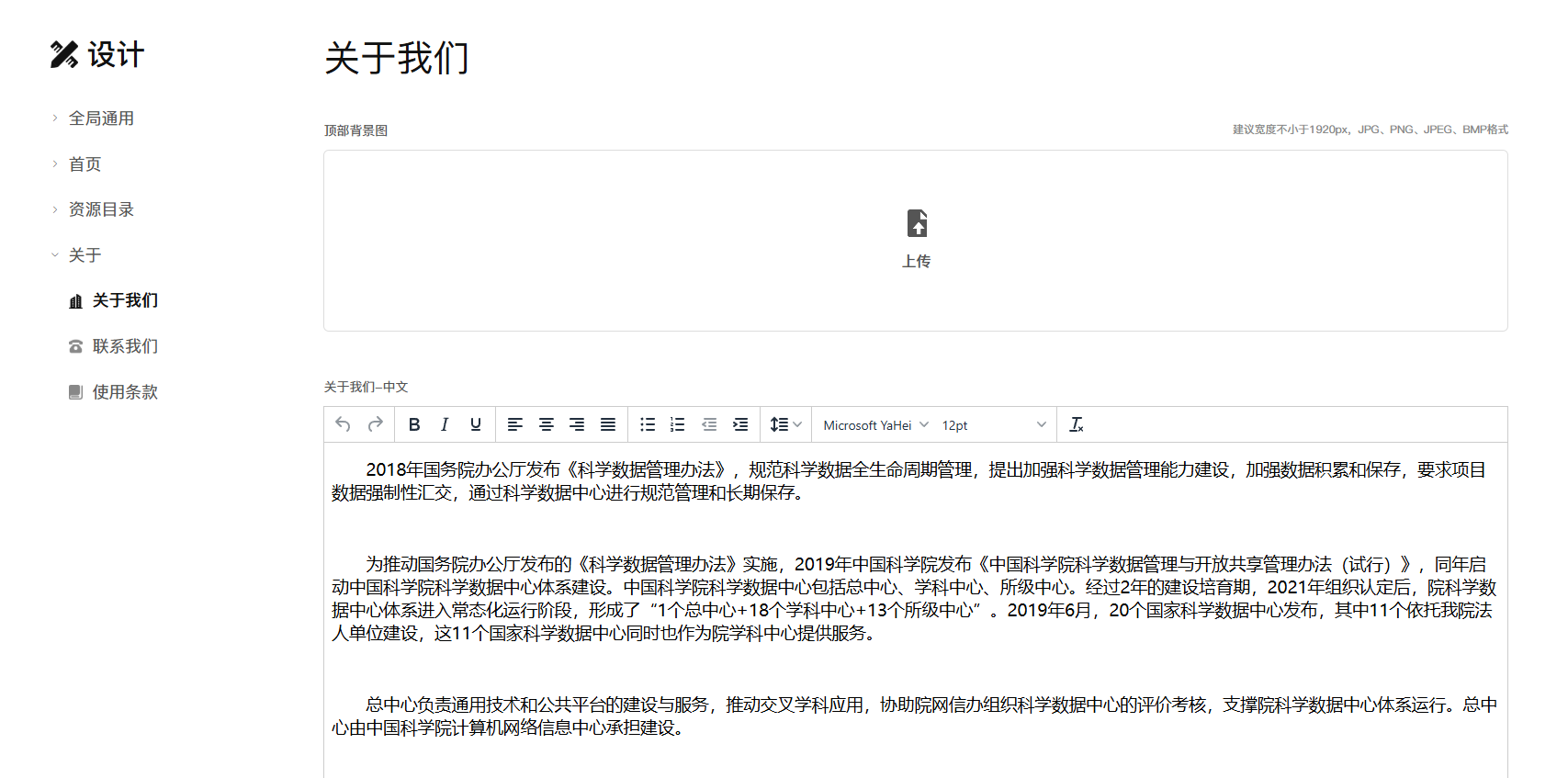Click the 关于我们-中文 label
1568x778 pixels.
point(366,387)
